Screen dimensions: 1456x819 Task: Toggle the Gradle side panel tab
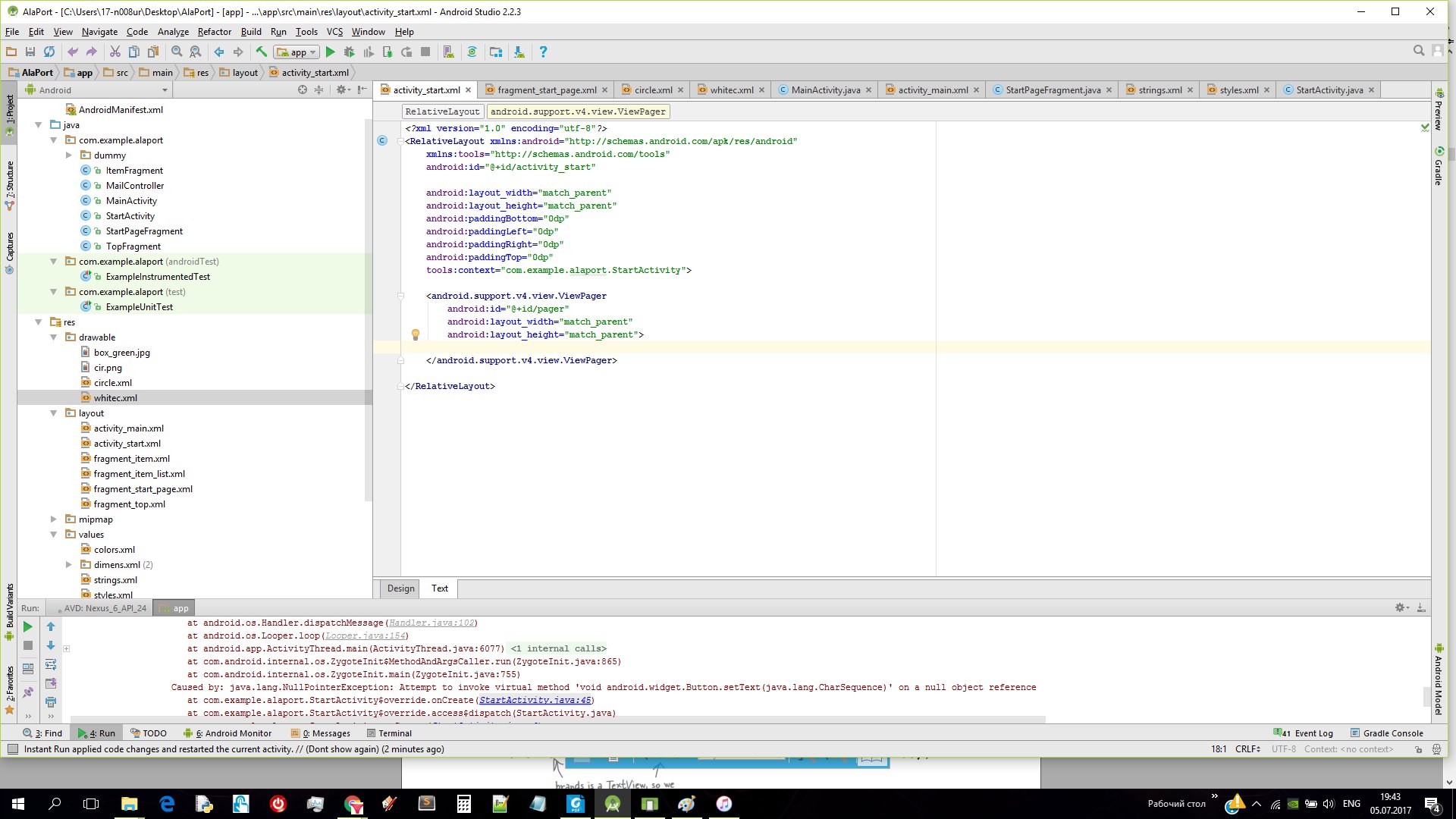[1439, 167]
